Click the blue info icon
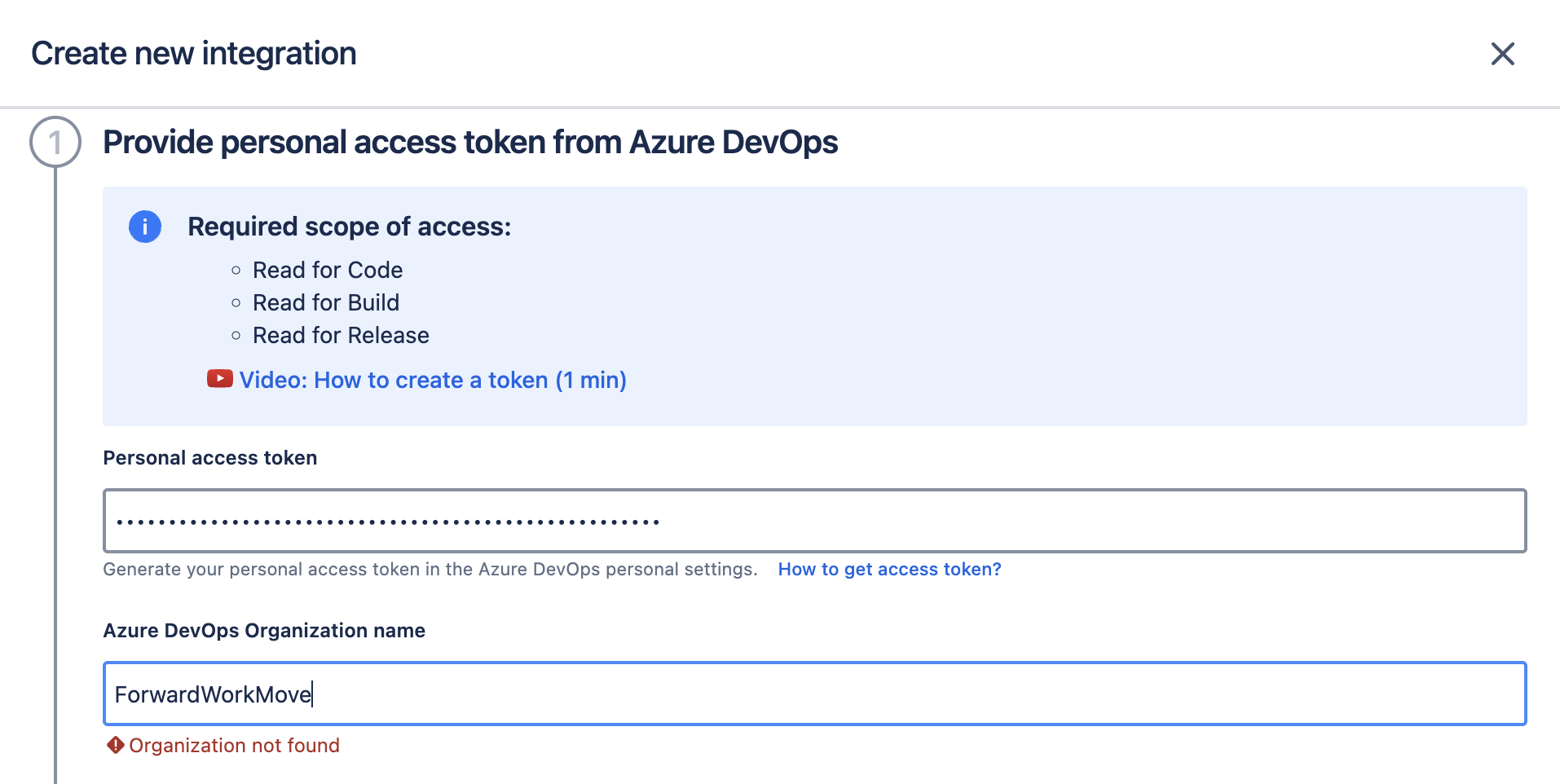Screen dimensions: 1560x784 click(145, 227)
